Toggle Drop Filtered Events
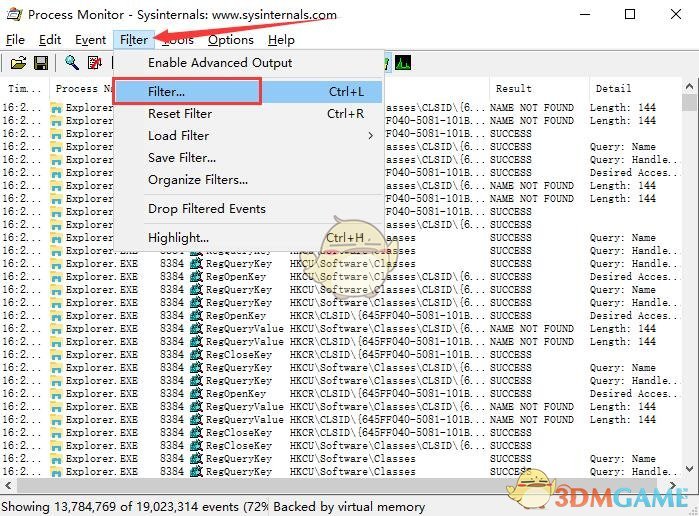Screen dimensions: 699x516 point(249,209)
